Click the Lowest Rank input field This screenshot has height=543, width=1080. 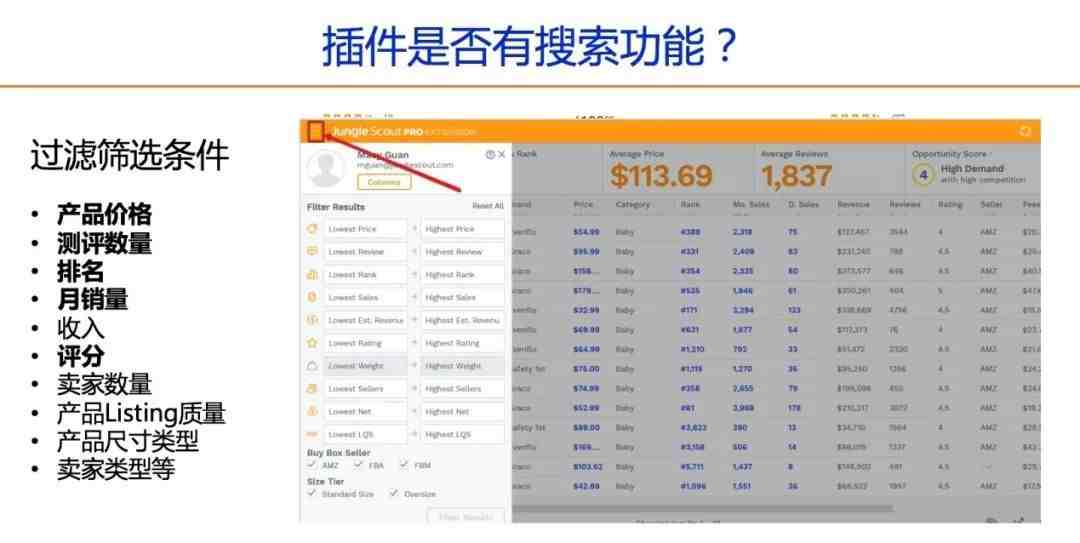point(365,274)
